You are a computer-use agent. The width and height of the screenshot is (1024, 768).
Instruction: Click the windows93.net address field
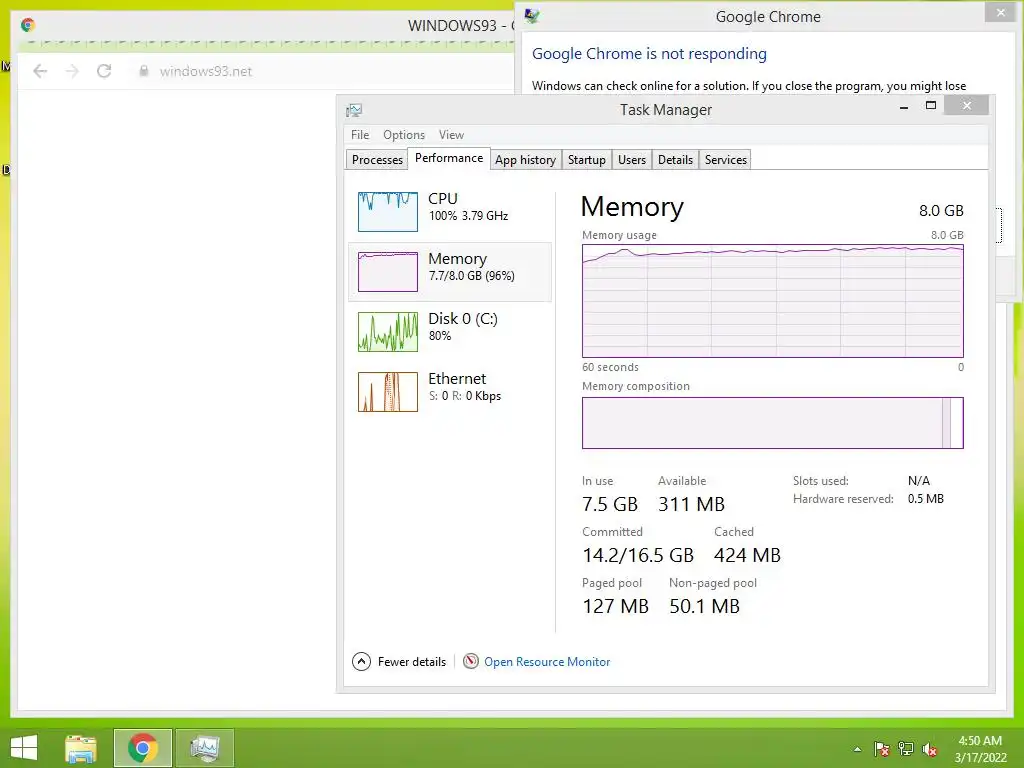pos(206,71)
